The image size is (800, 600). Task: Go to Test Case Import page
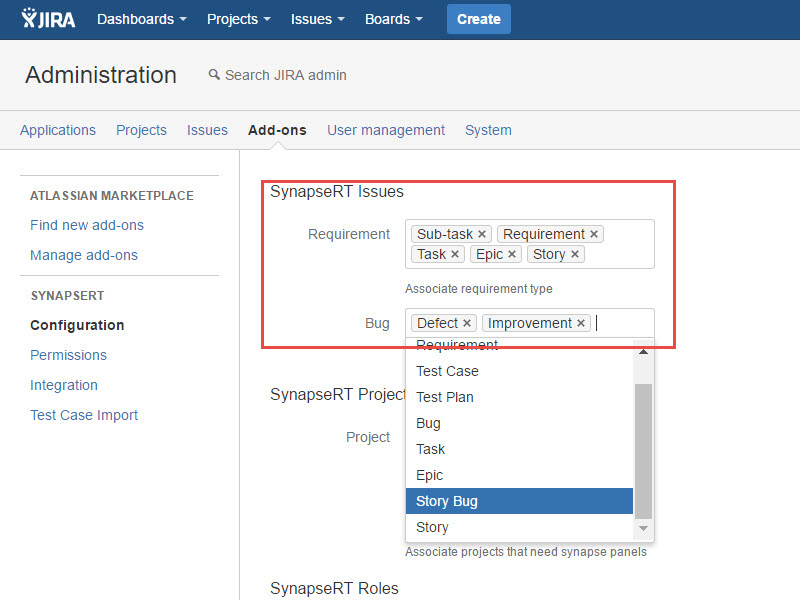pos(84,415)
